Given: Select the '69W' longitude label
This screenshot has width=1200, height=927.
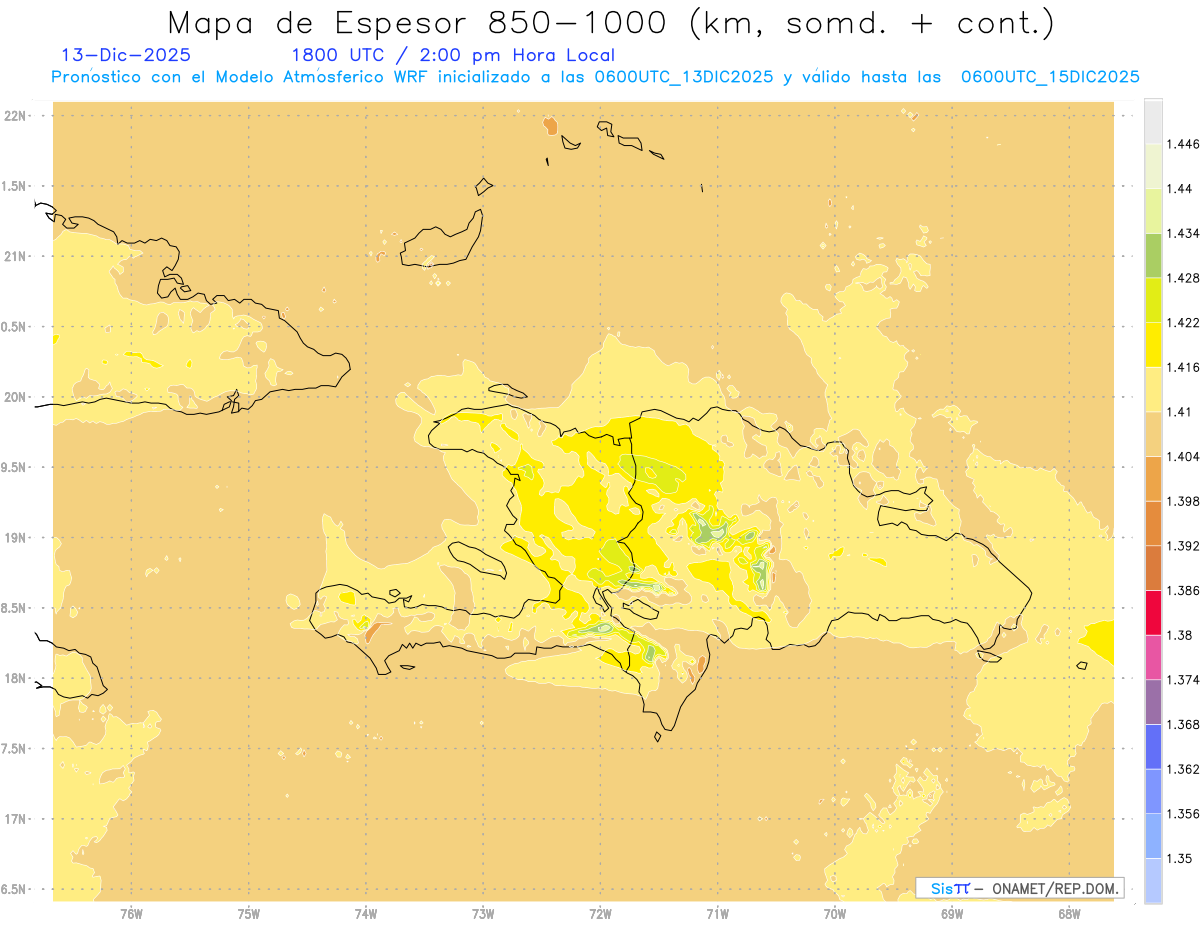Looking at the screenshot, I should (x=952, y=913).
